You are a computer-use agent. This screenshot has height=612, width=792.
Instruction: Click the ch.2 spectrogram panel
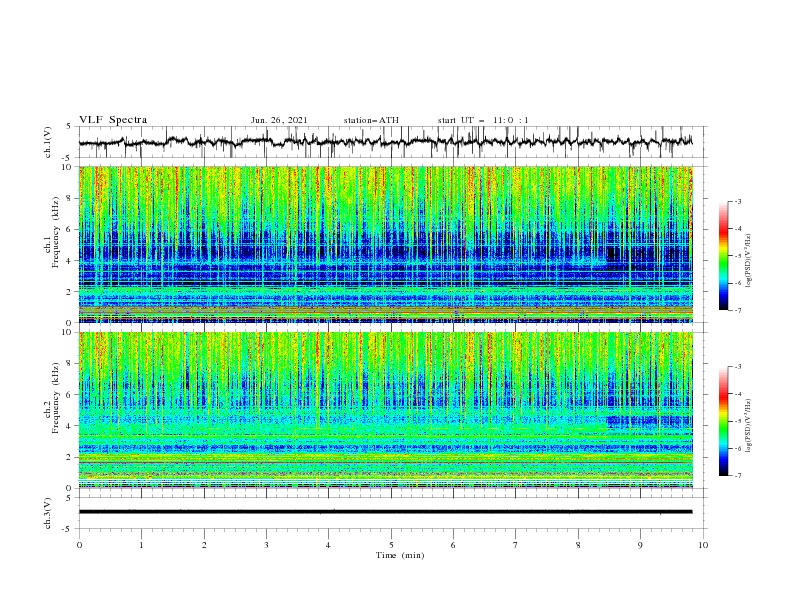[386, 410]
